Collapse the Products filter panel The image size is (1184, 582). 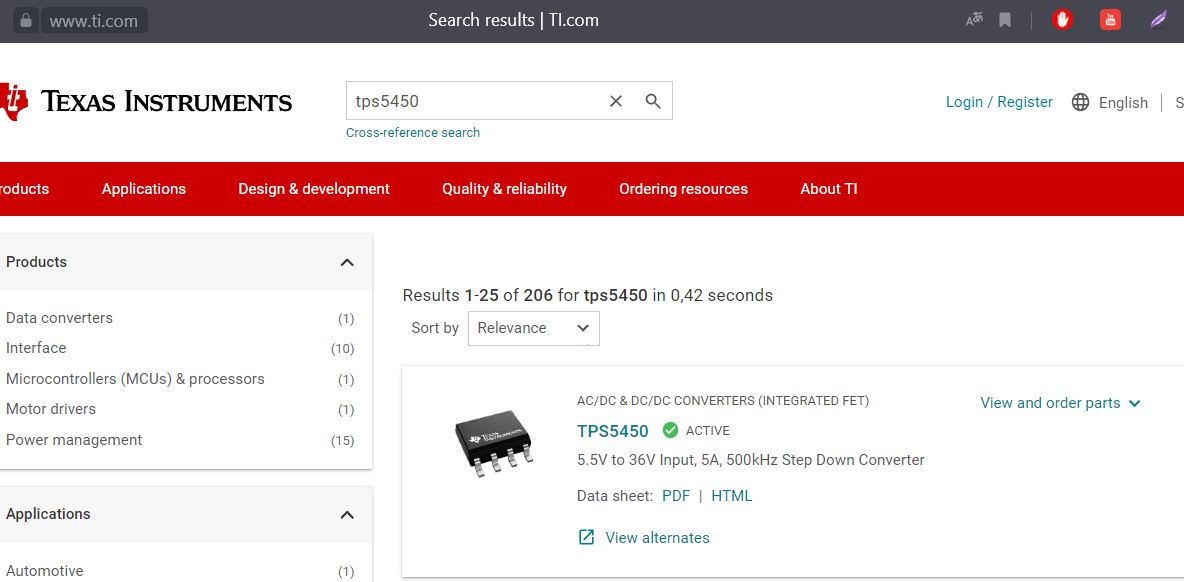click(347, 262)
